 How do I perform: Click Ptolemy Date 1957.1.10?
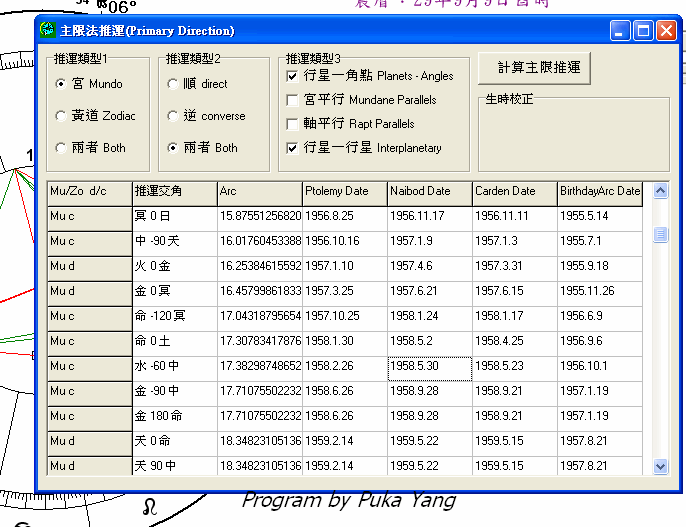pyautogui.click(x=345, y=269)
